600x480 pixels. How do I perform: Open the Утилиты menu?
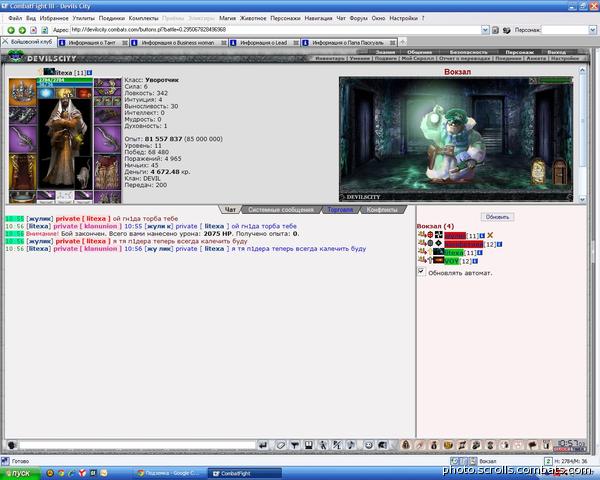(x=83, y=18)
